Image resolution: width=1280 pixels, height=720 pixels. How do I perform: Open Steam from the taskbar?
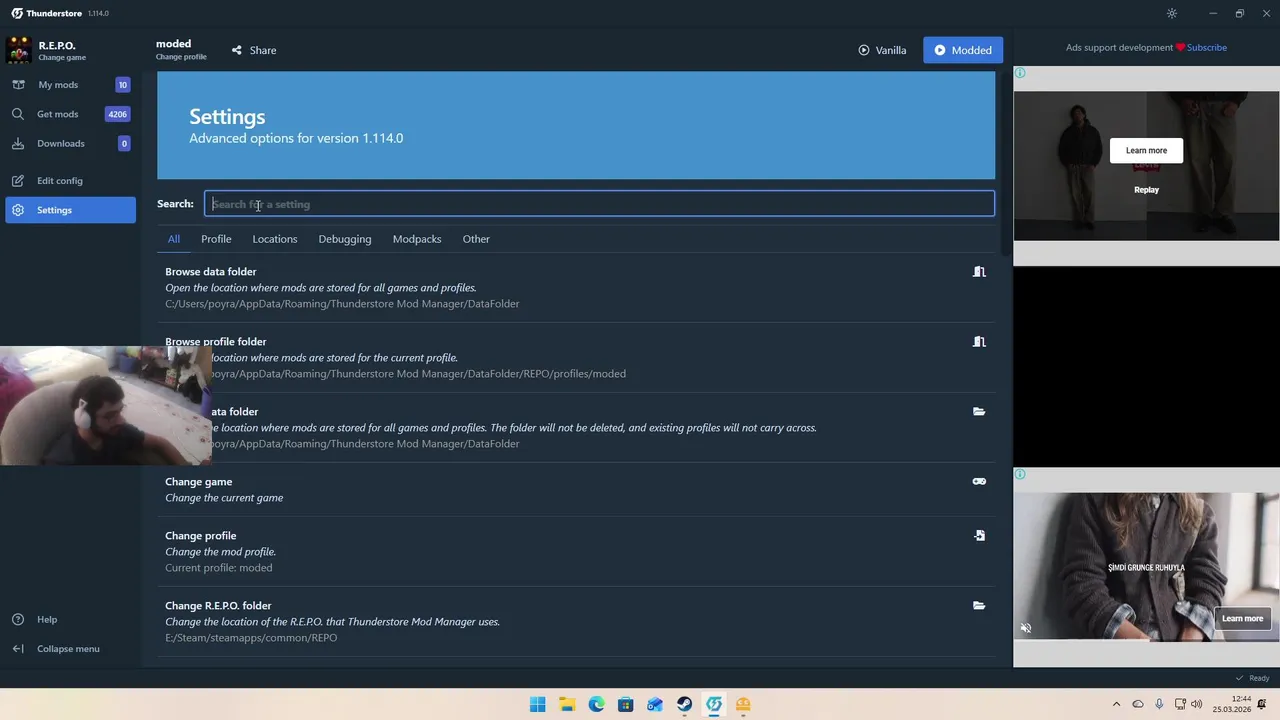coord(684,705)
